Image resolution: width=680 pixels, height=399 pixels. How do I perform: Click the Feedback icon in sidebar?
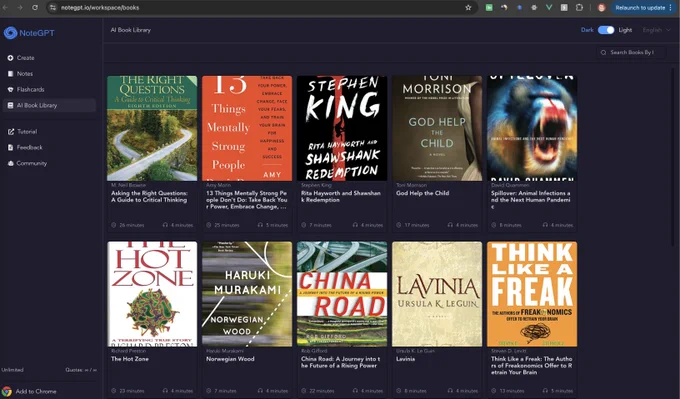(11, 147)
